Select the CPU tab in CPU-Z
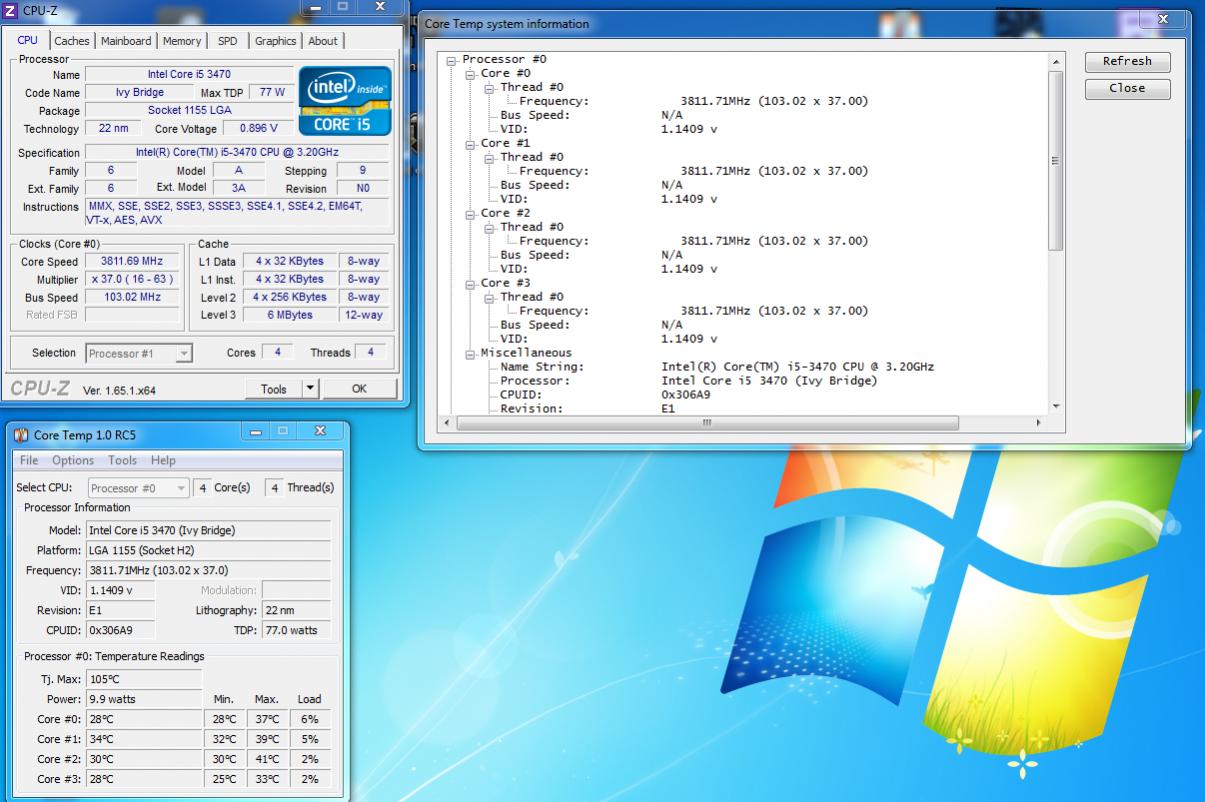Viewport: 1205px width, 802px height. click(x=28, y=40)
